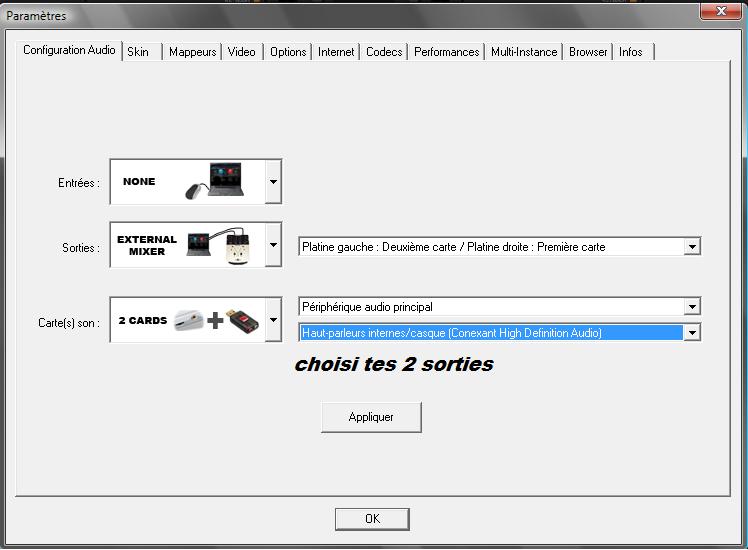Screen dimensions: 748x550
Task: Expand the Carte(s) son dropdown arrow
Action: pyautogui.click(x=273, y=322)
